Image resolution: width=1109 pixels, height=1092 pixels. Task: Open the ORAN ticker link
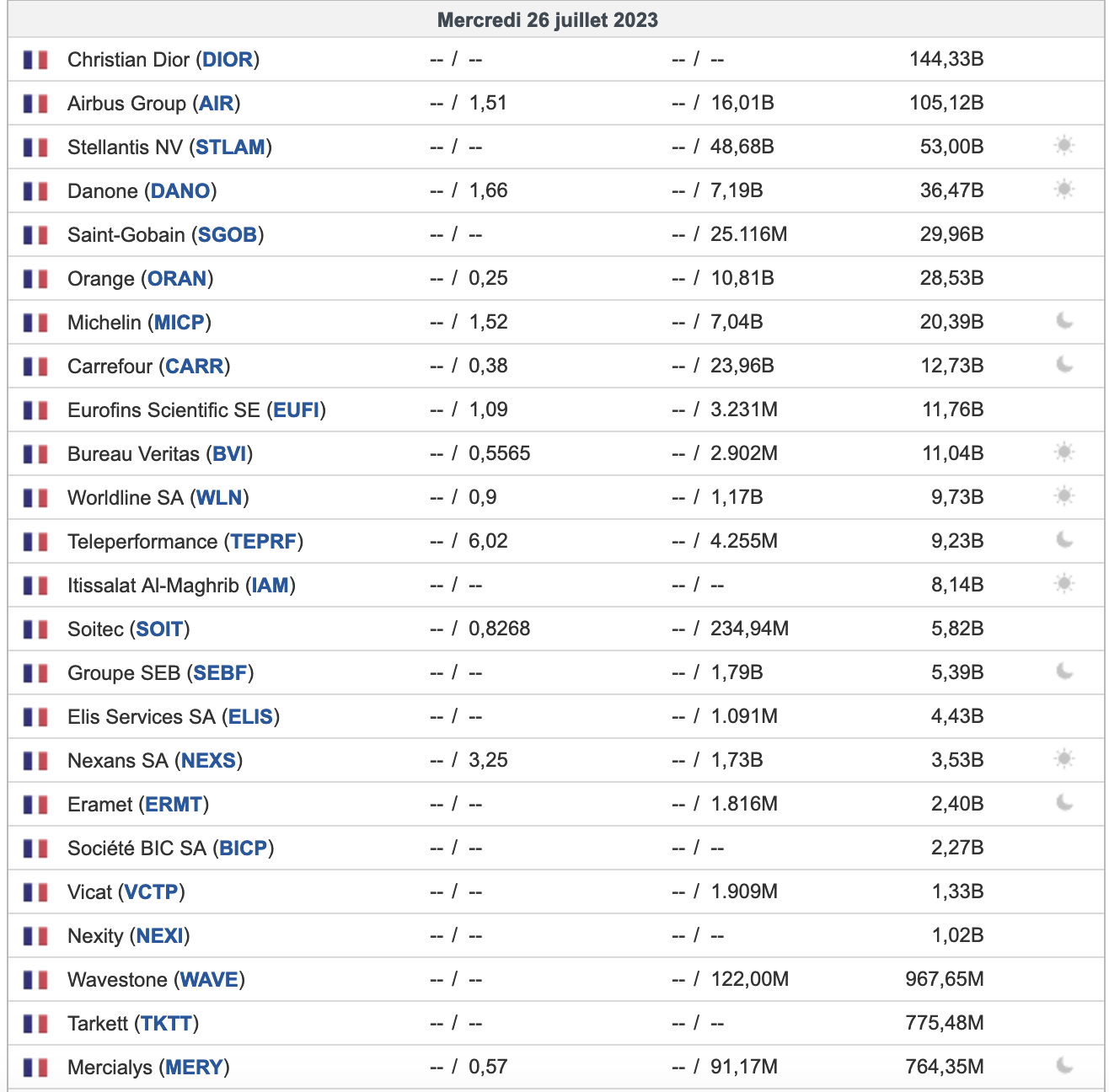(177, 279)
